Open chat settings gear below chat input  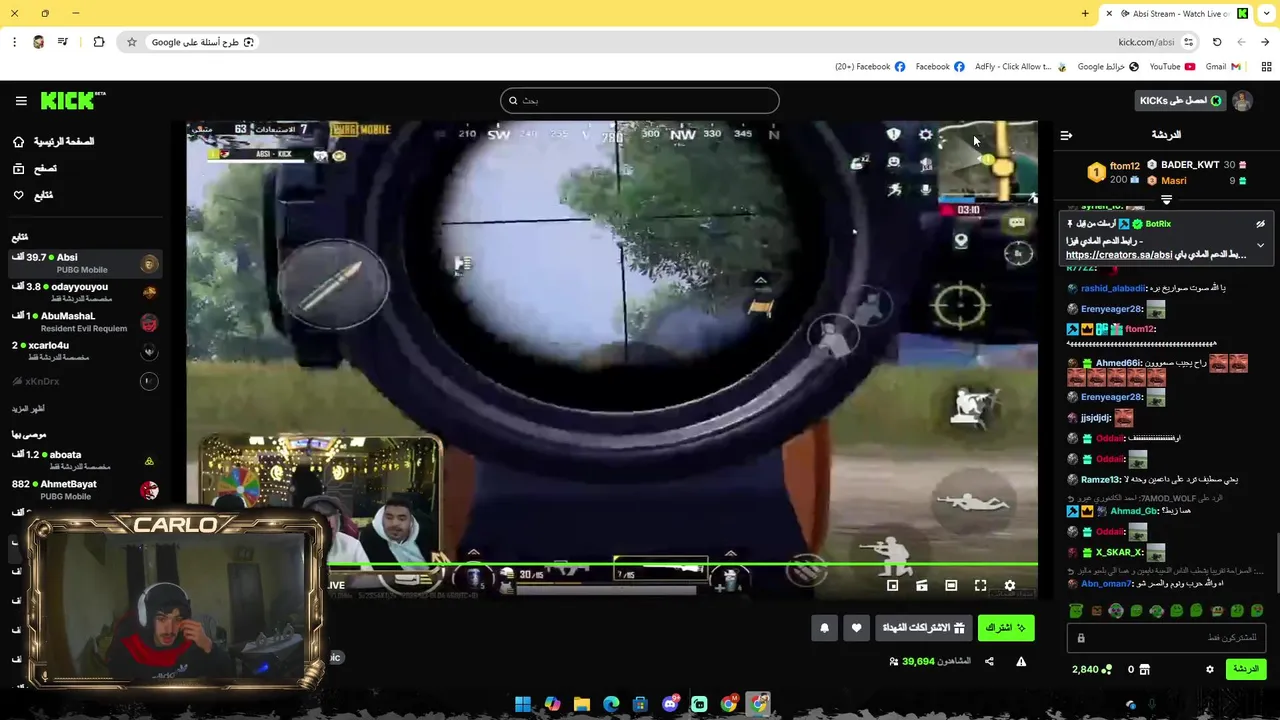1210,669
